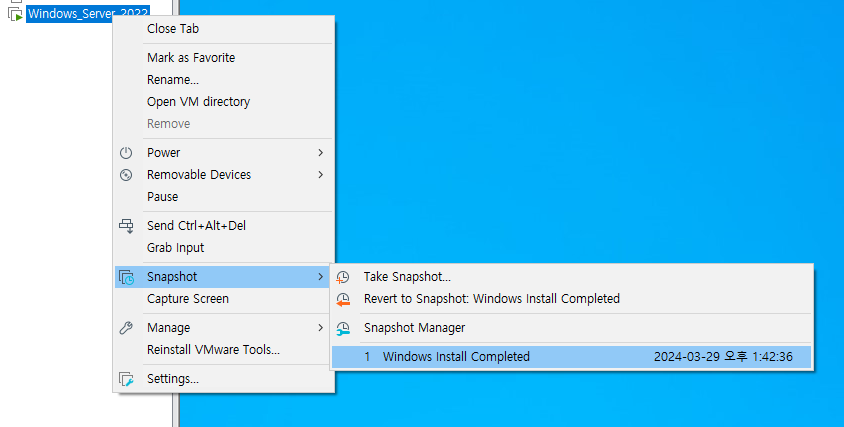The width and height of the screenshot is (844, 427).
Task: Open Removable Devices submenu
Action: 223,175
